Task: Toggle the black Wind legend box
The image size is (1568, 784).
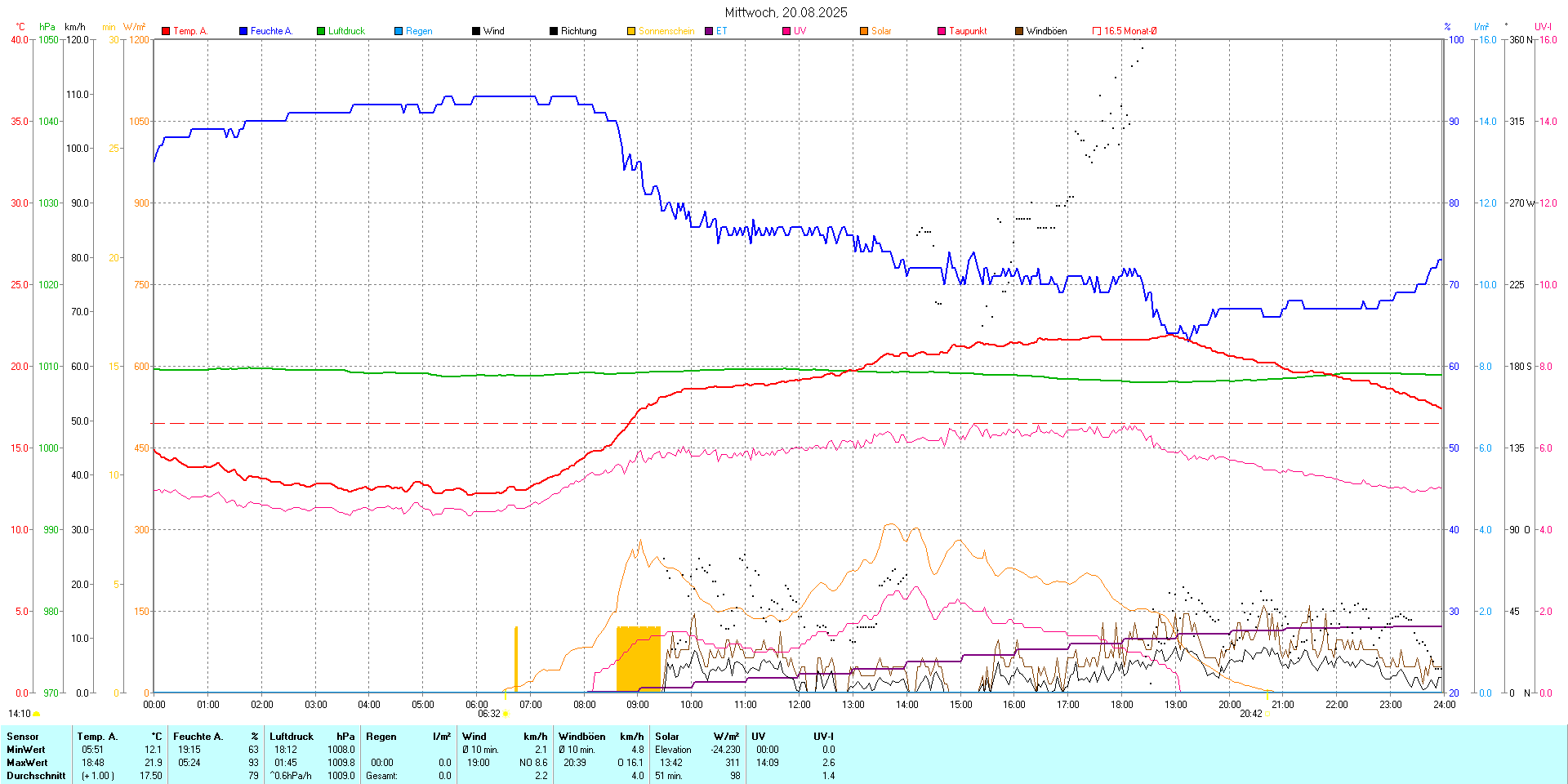Action: [x=476, y=31]
